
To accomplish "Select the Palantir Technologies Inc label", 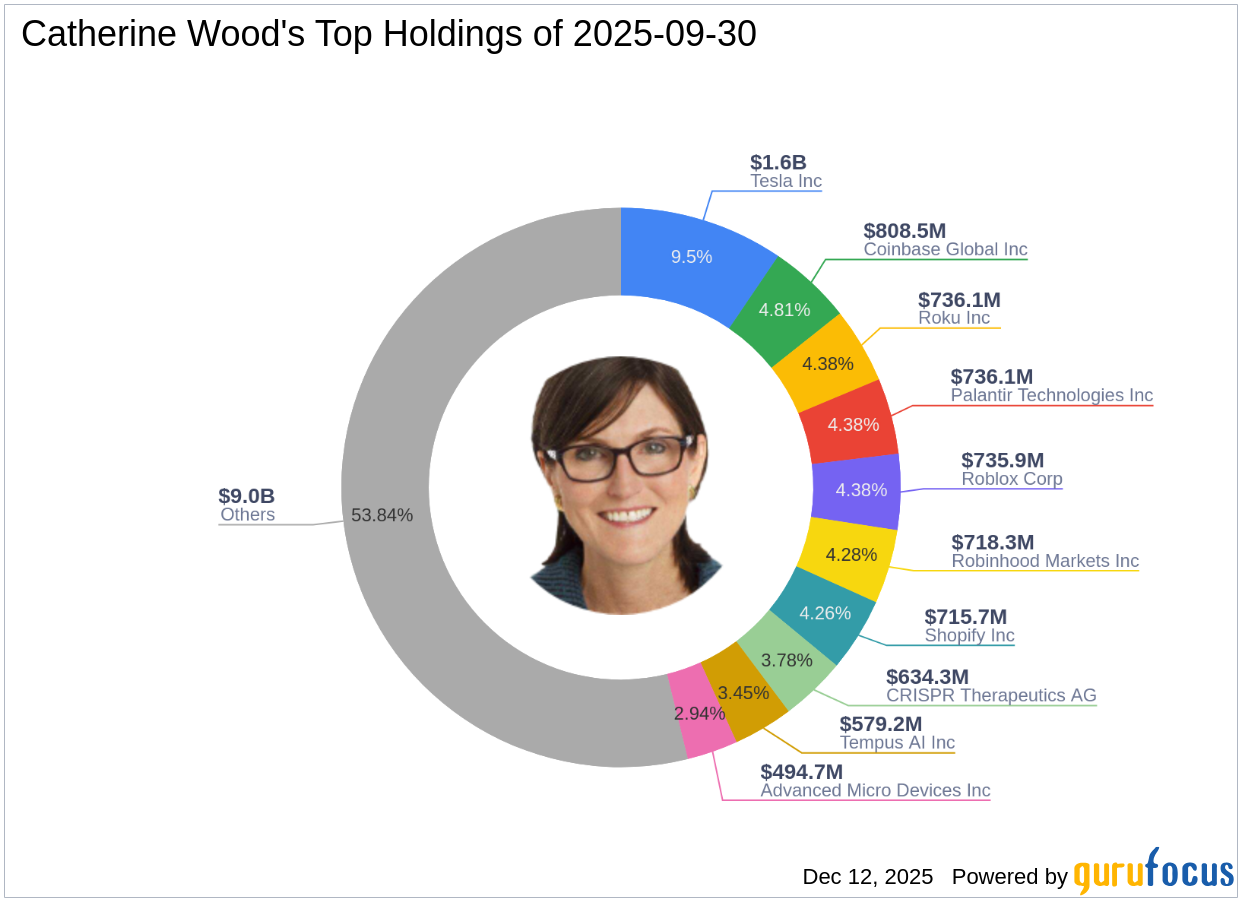I will [x=1052, y=395].
